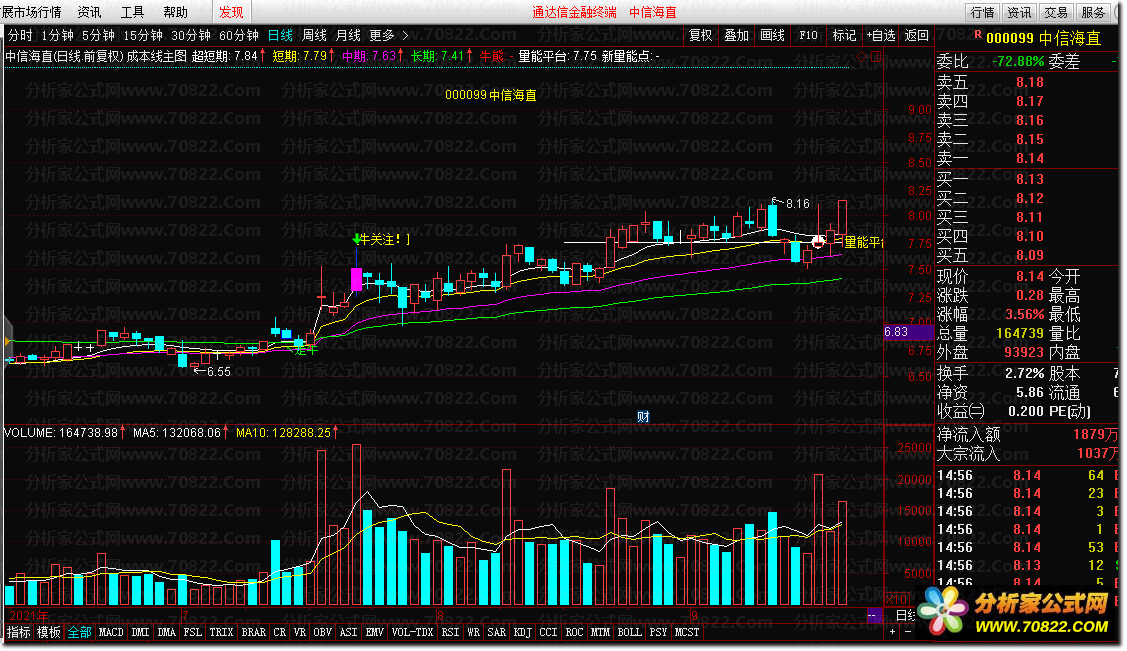The height and width of the screenshot is (651, 1127).
Task: Click the 日线 label beside timeline
Action: click(x=905, y=616)
